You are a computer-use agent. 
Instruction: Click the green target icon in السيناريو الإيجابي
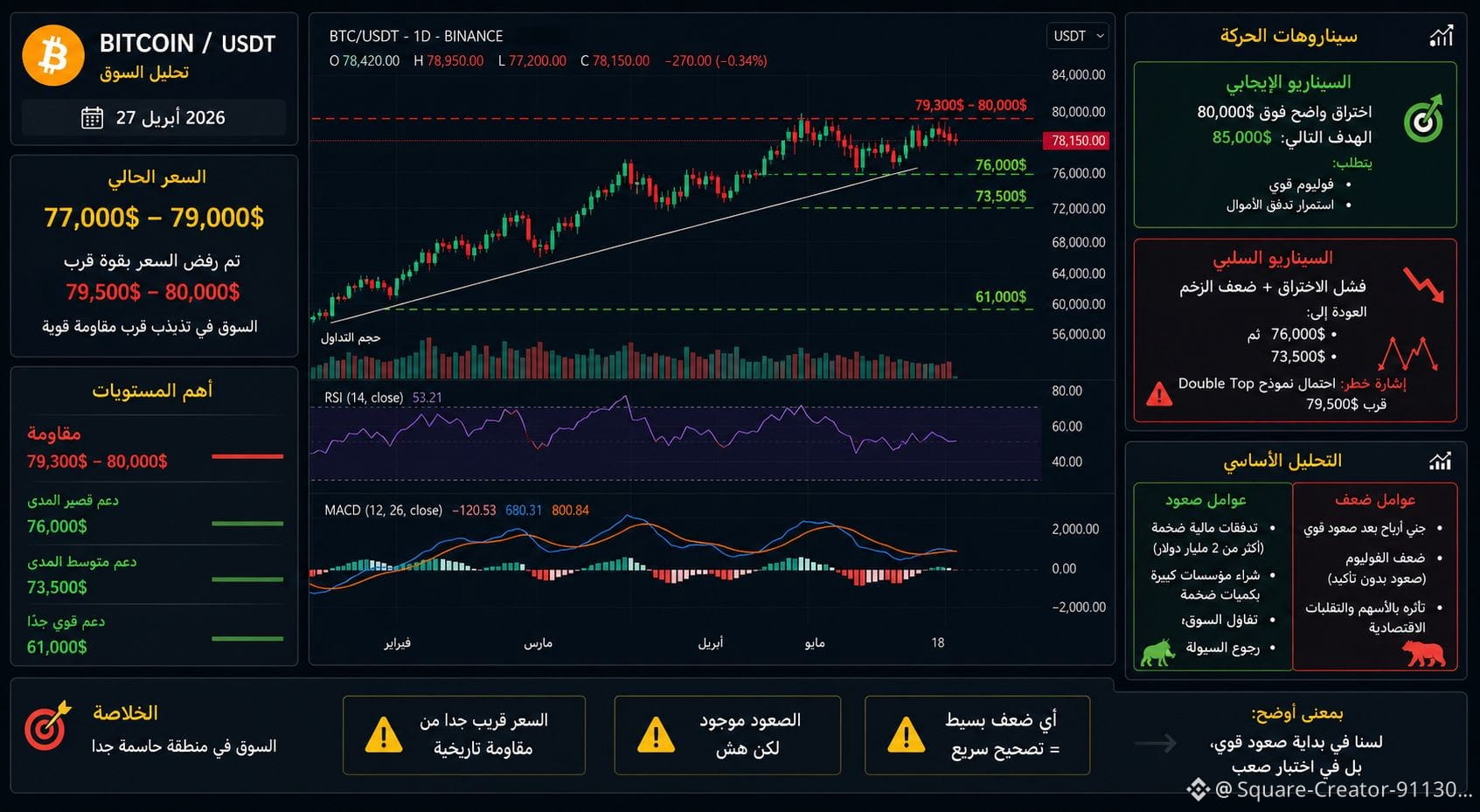(1424, 120)
